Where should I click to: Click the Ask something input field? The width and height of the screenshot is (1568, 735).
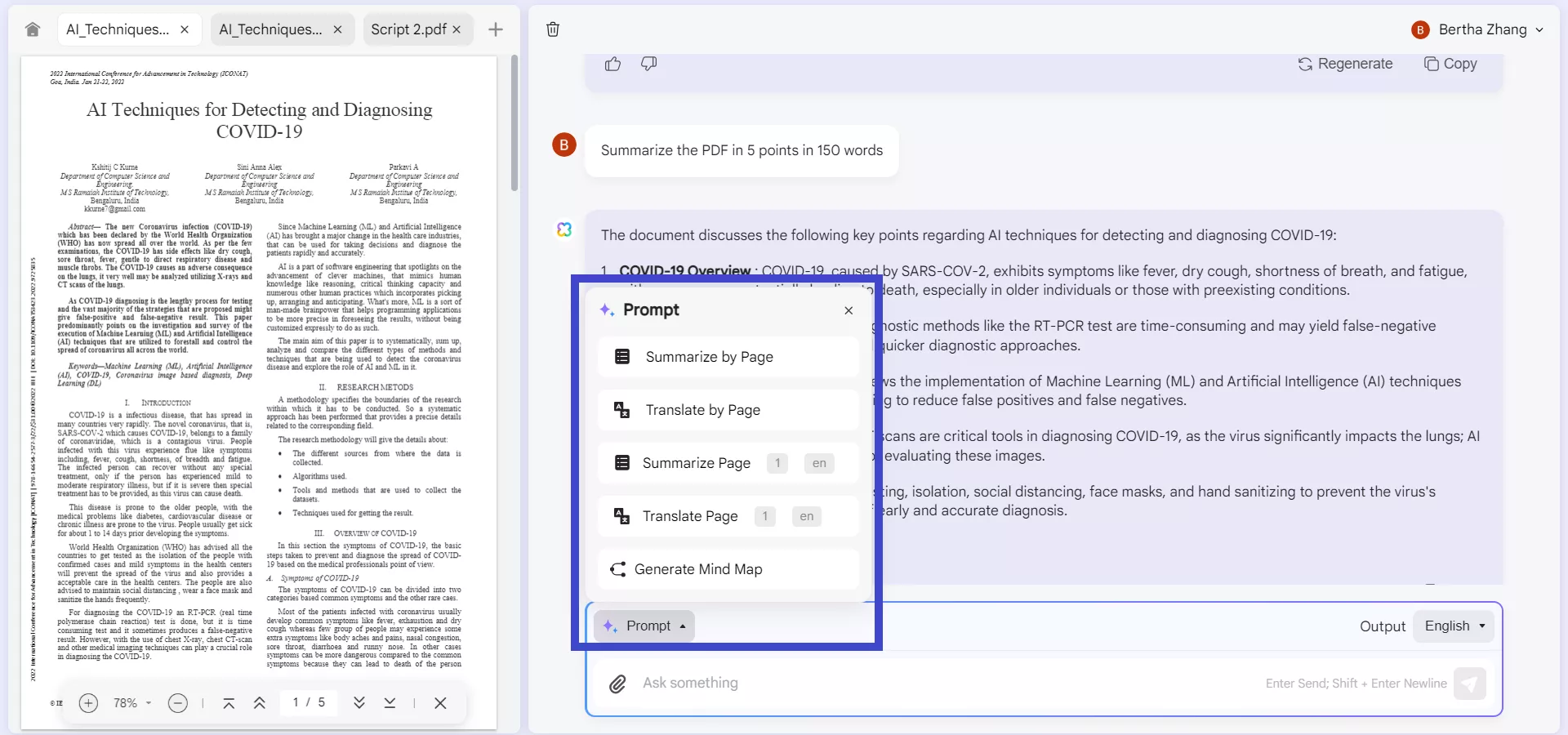pos(947,684)
